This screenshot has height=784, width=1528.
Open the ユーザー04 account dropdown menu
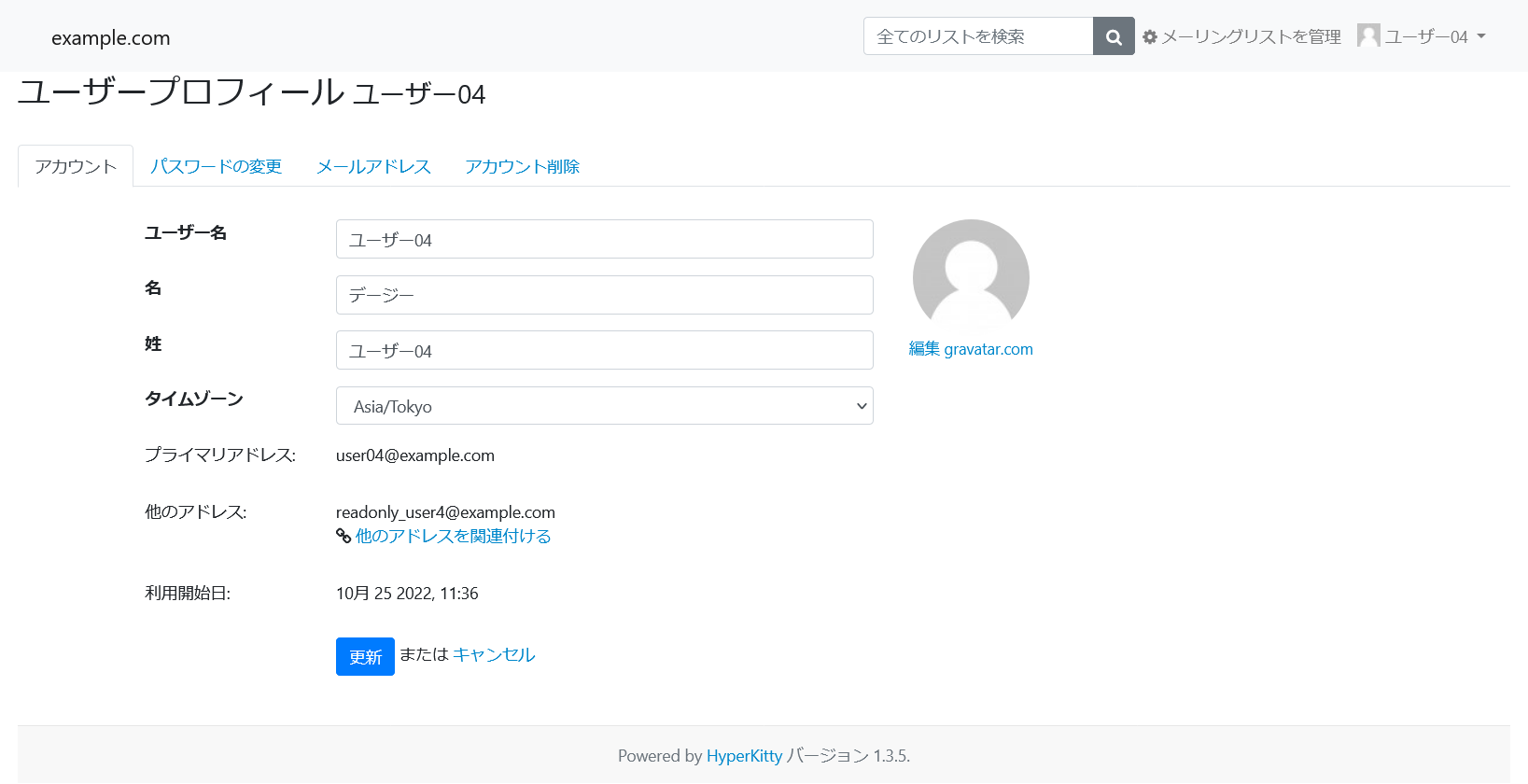(1422, 36)
